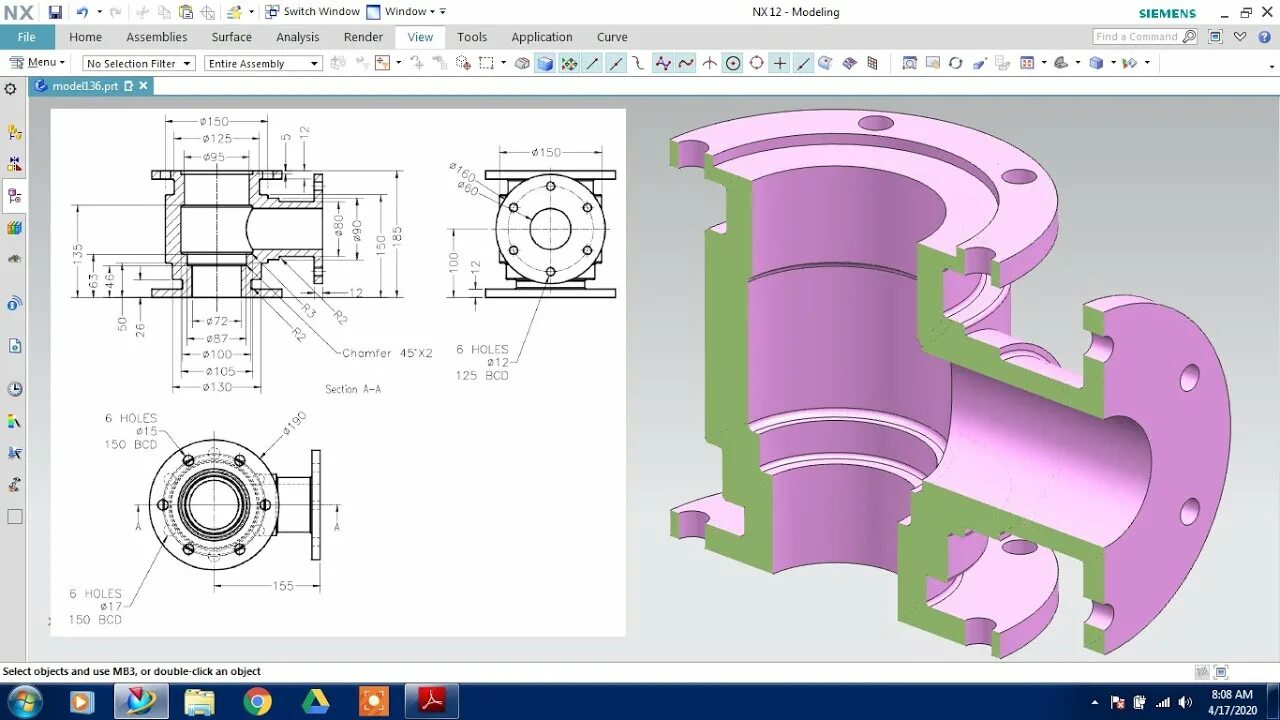Open the Analysis ribbon tab
The width and height of the screenshot is (1280, 720).
(x=297, y=37)
